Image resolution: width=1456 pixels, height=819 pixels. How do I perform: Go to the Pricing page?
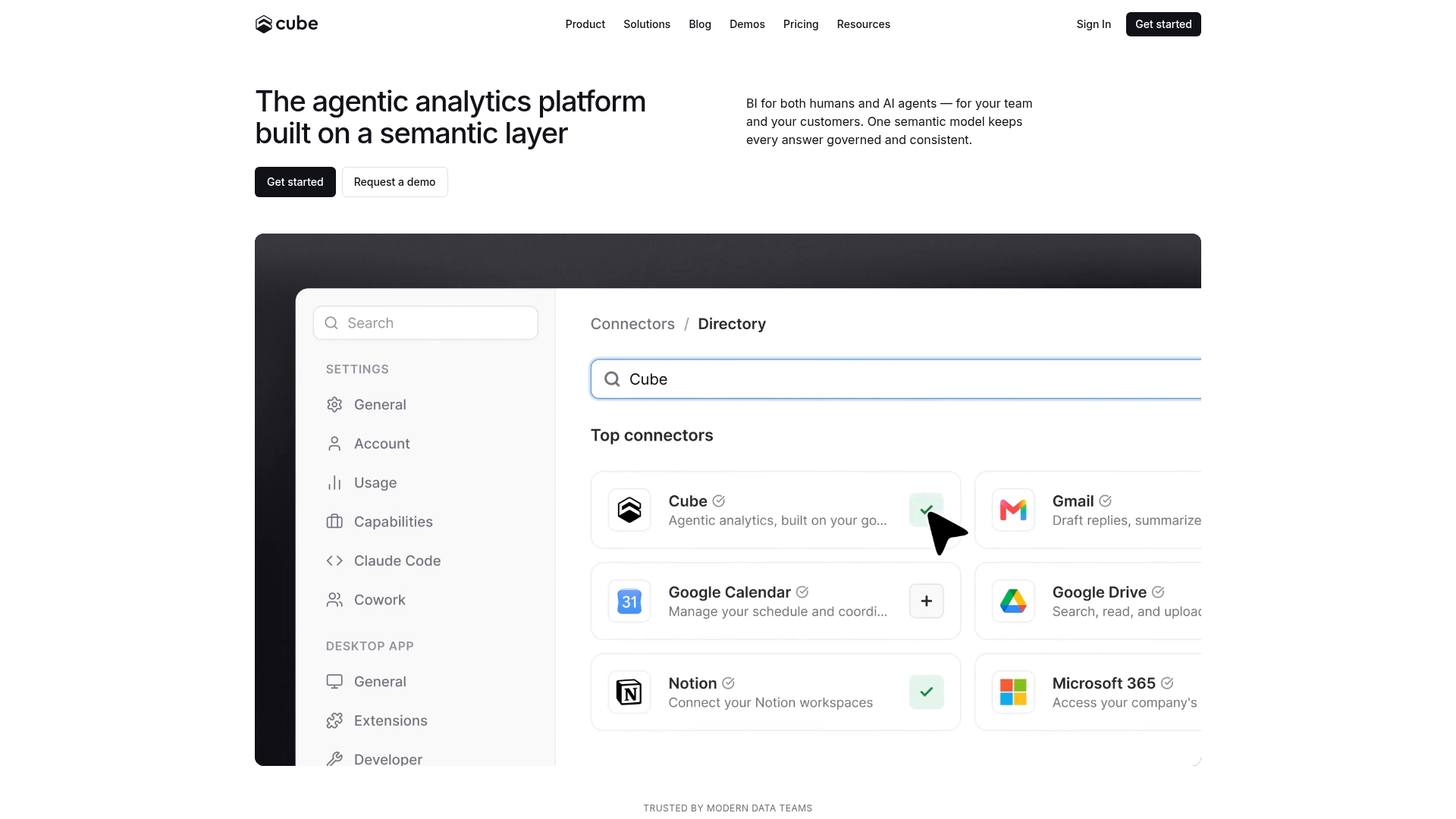(801, 24)
